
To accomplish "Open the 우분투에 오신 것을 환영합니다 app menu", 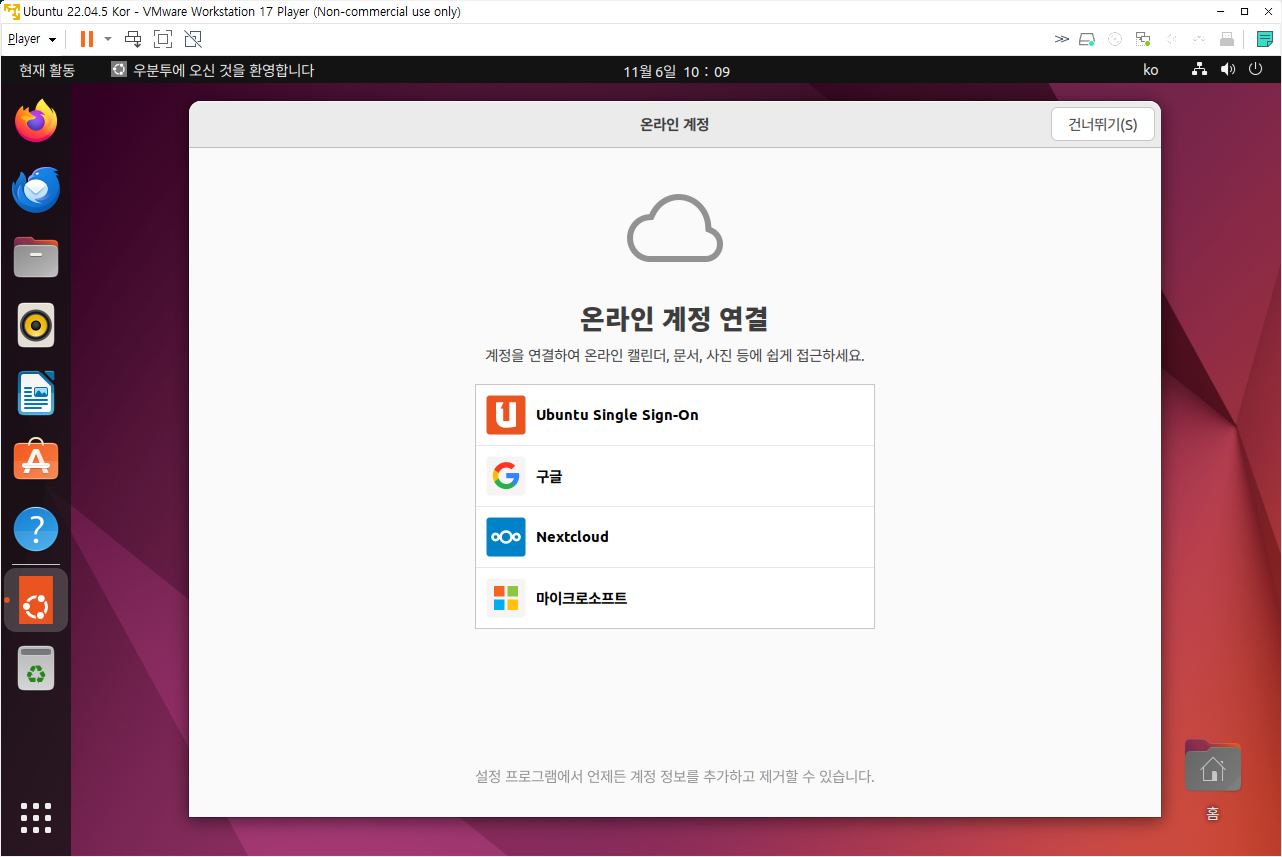I will 213,70.
